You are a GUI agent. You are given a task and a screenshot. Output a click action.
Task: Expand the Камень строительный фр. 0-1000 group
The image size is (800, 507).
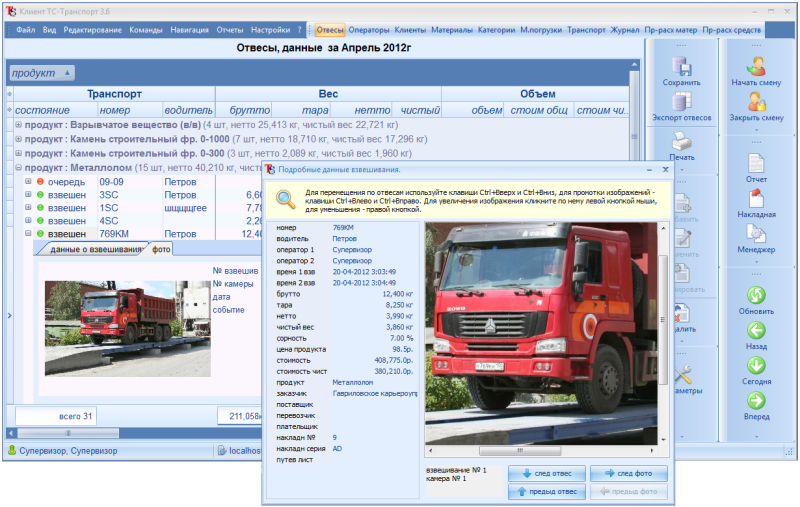(x=18, y=139)
